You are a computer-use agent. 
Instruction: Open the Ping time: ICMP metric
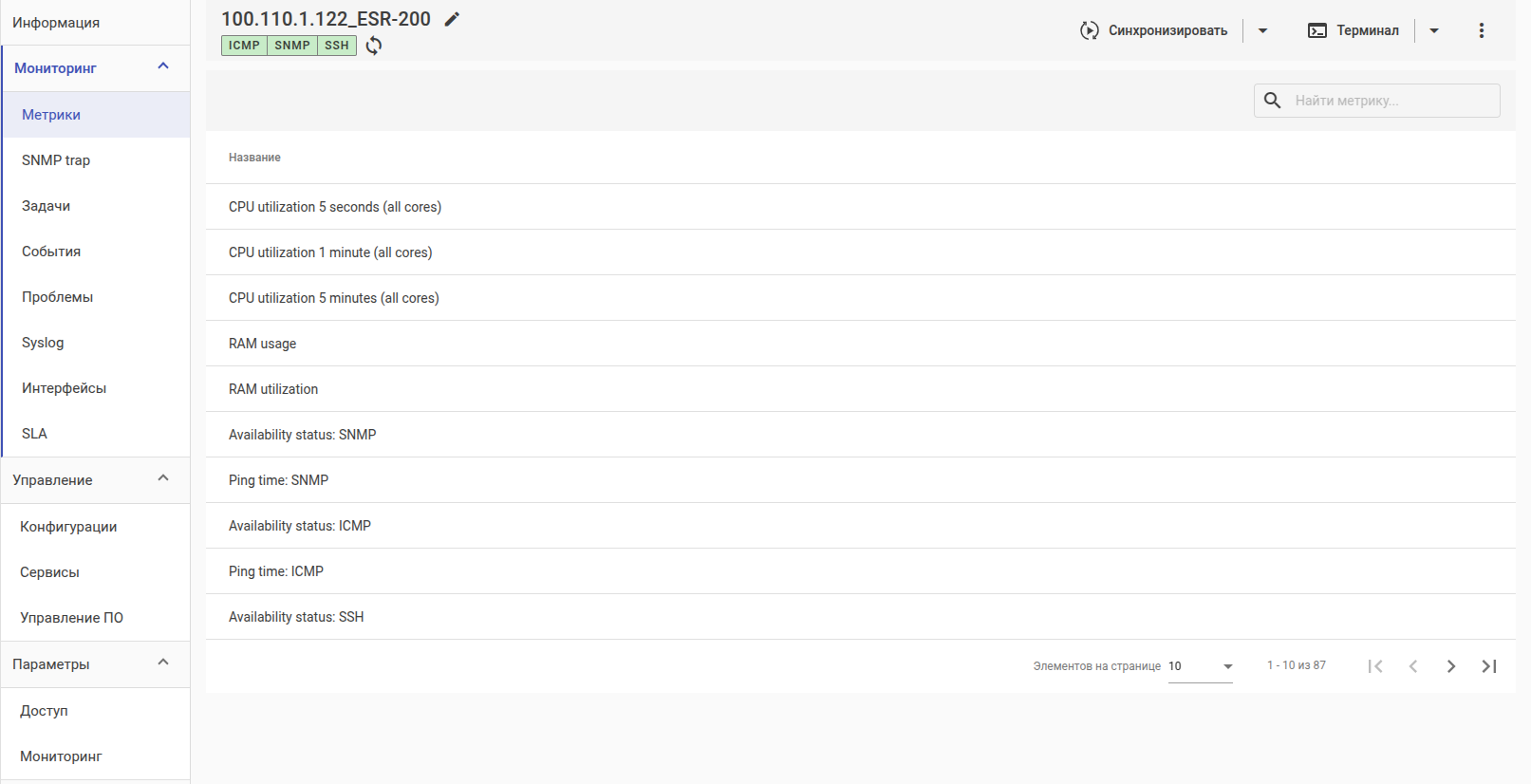pos(276,571)
